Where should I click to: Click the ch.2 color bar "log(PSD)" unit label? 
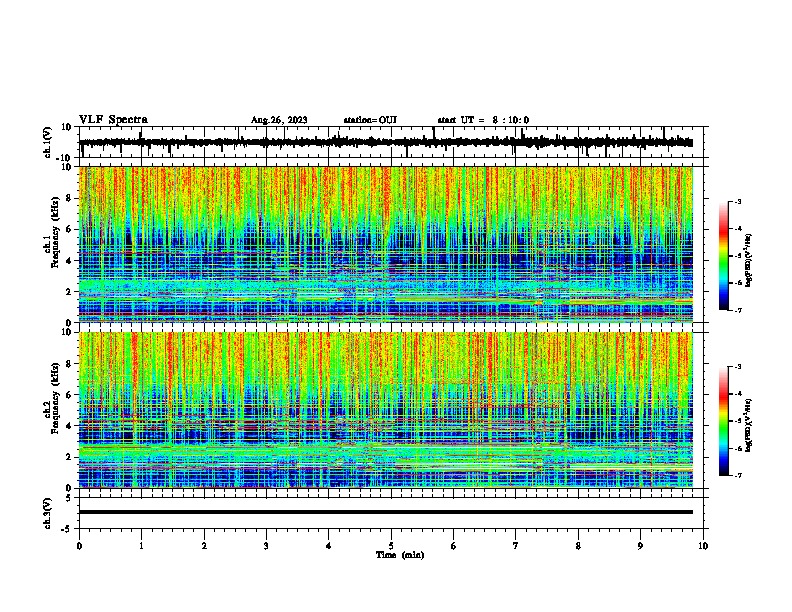click(x=749, y=425)
